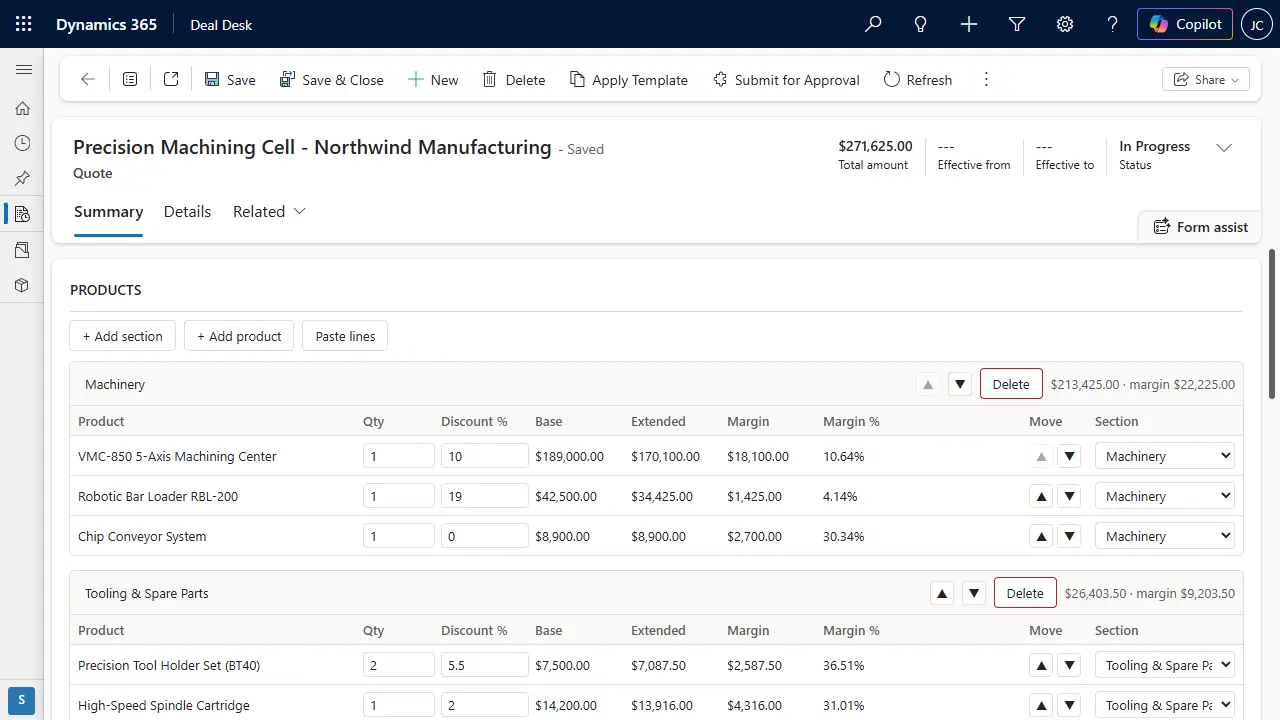Click Save & Close
The width and height of the screenshot is (1280, 720).
[x=332, y=79]
